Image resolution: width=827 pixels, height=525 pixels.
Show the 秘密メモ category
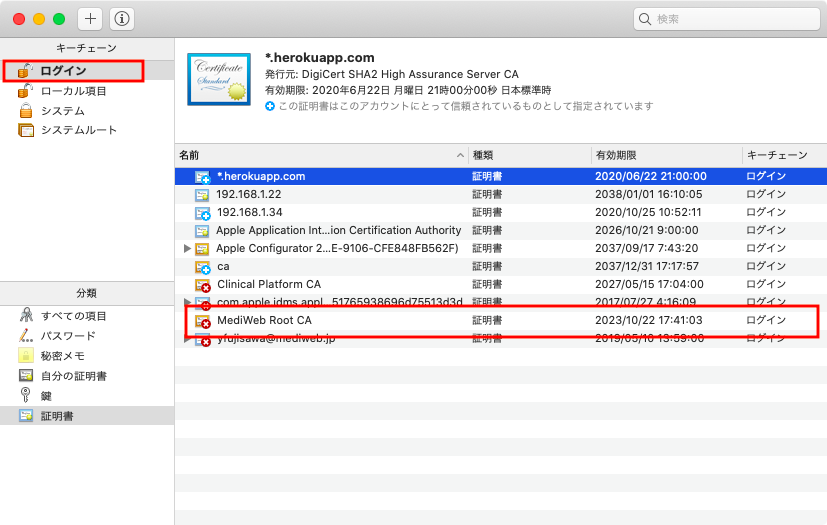pos(87,356)
